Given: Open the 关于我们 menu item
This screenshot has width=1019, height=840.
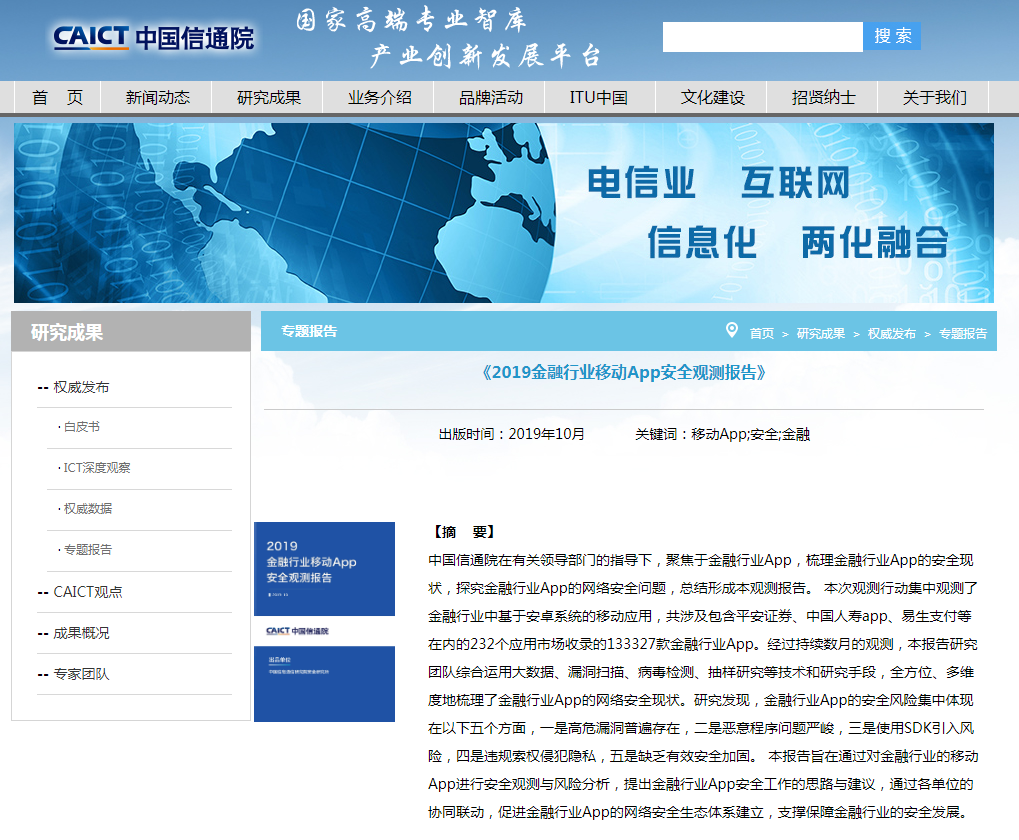Looking at the screenshot, I should pyautogui.click(x=934, y=98).
